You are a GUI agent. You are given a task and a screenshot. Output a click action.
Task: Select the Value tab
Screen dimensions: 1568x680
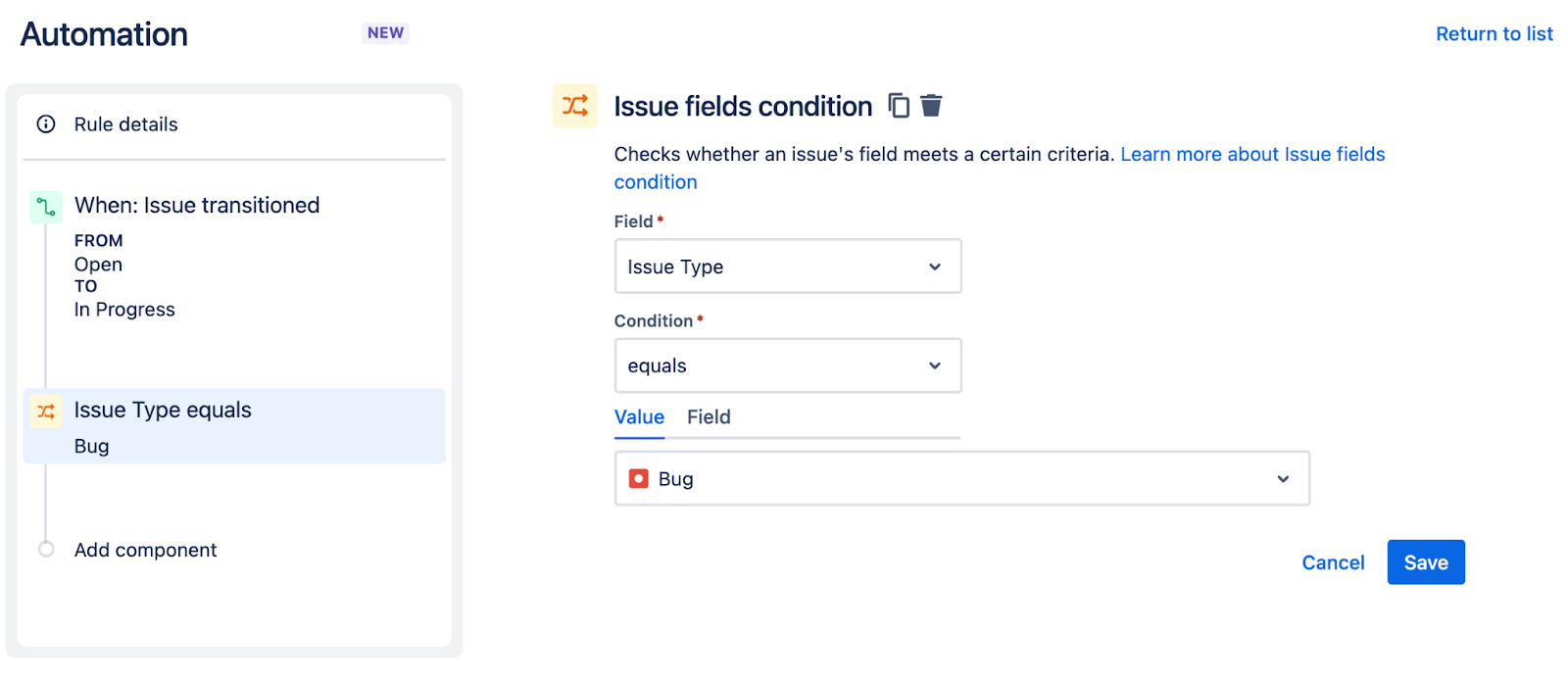coord(638,416)
